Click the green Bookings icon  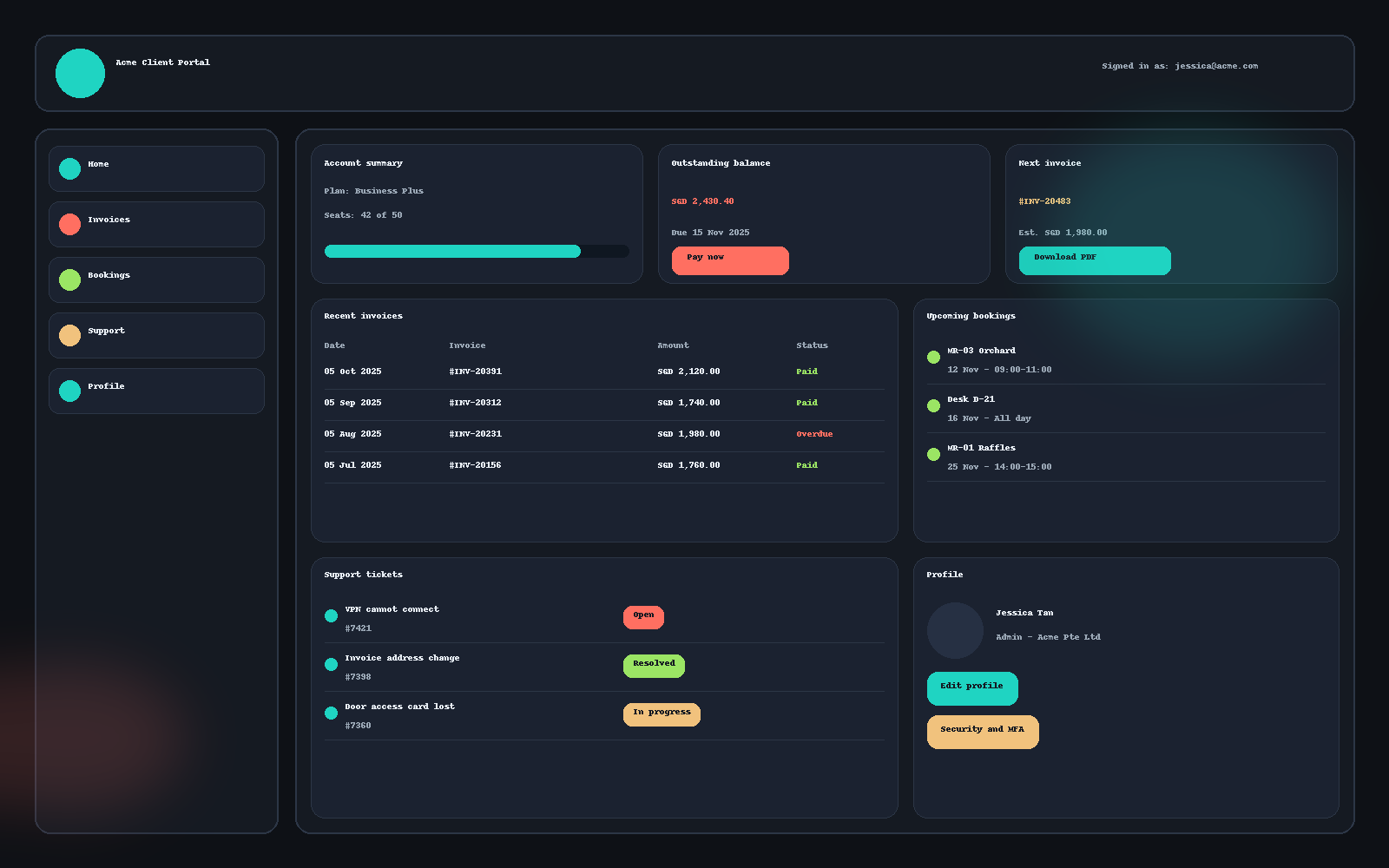pyautogui.click(x=69, y=279)
